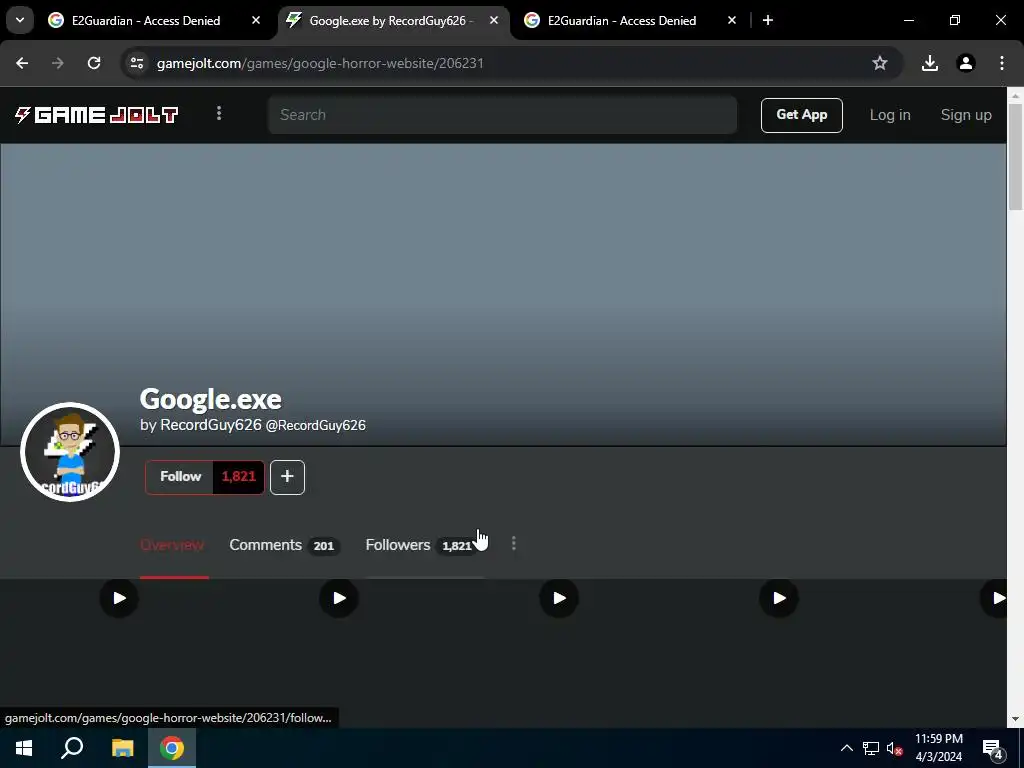View site information icon in address bar
Viewport: 1024px width, 768px height.
coord(136,63)
